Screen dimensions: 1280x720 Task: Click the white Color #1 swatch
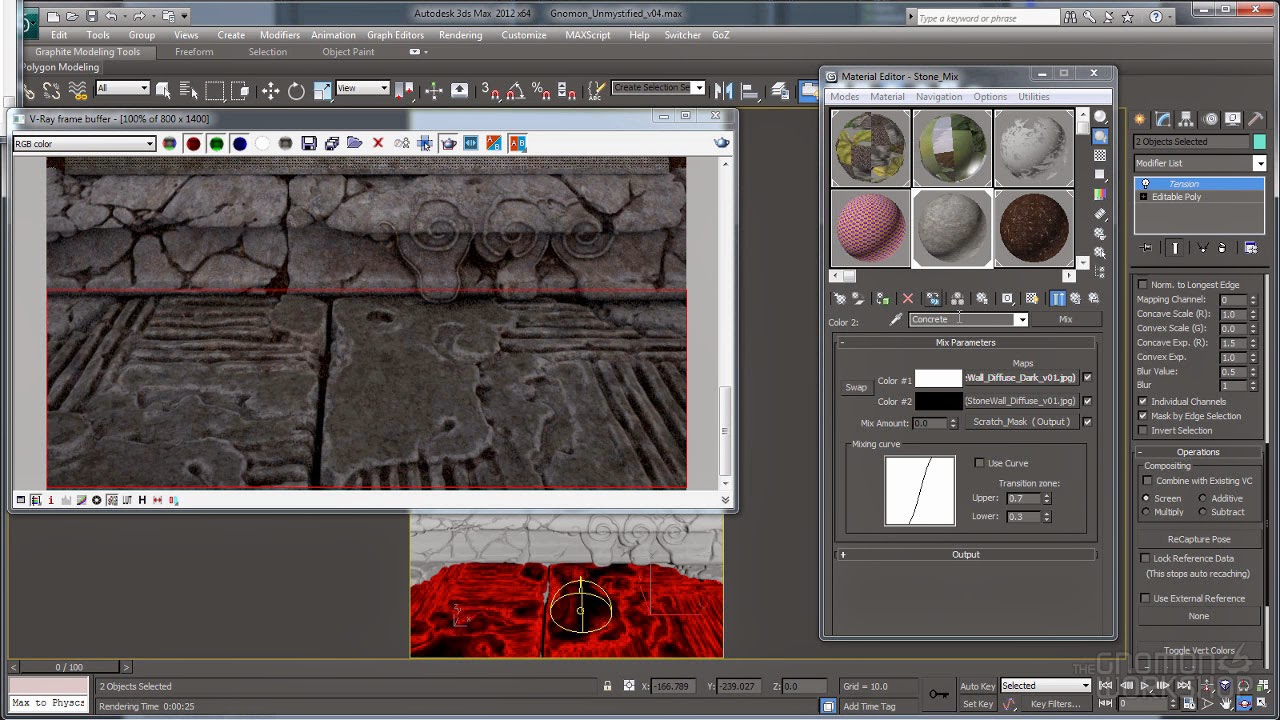coord(938,379)
